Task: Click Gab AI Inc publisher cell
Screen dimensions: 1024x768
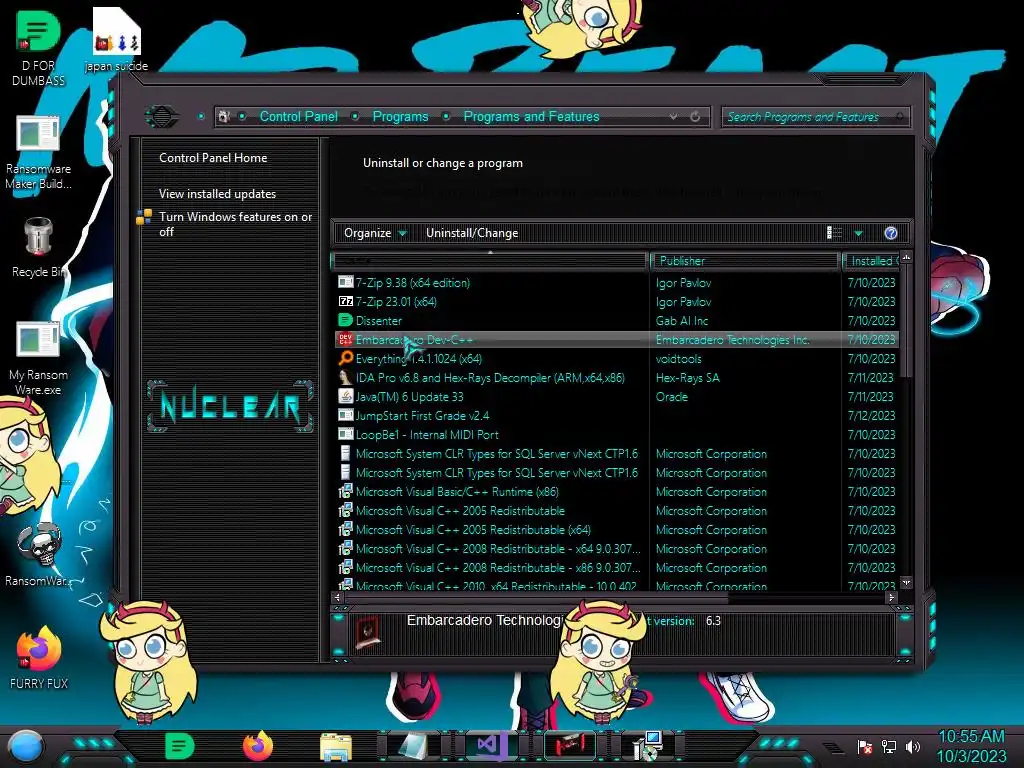Action: (682, 320)
